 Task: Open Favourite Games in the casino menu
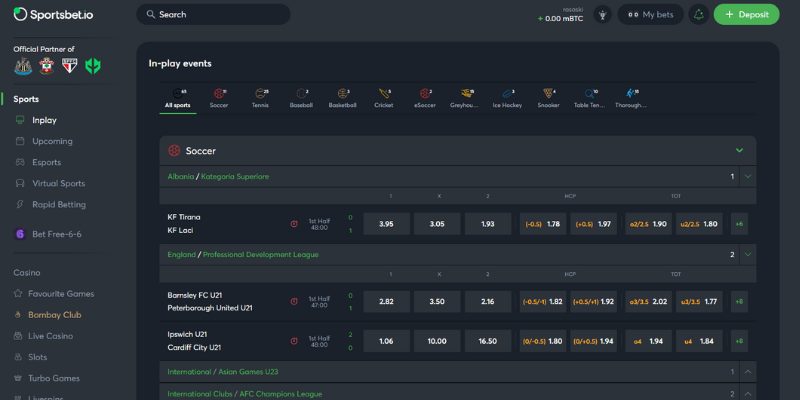pos(61,294)
